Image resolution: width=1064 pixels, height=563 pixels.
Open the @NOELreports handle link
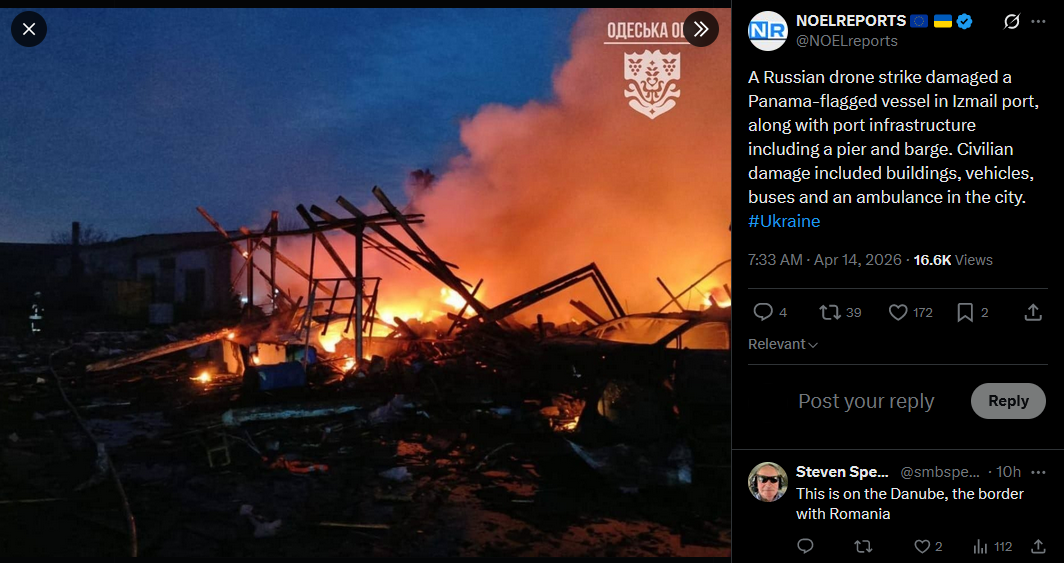pos(846,41)
